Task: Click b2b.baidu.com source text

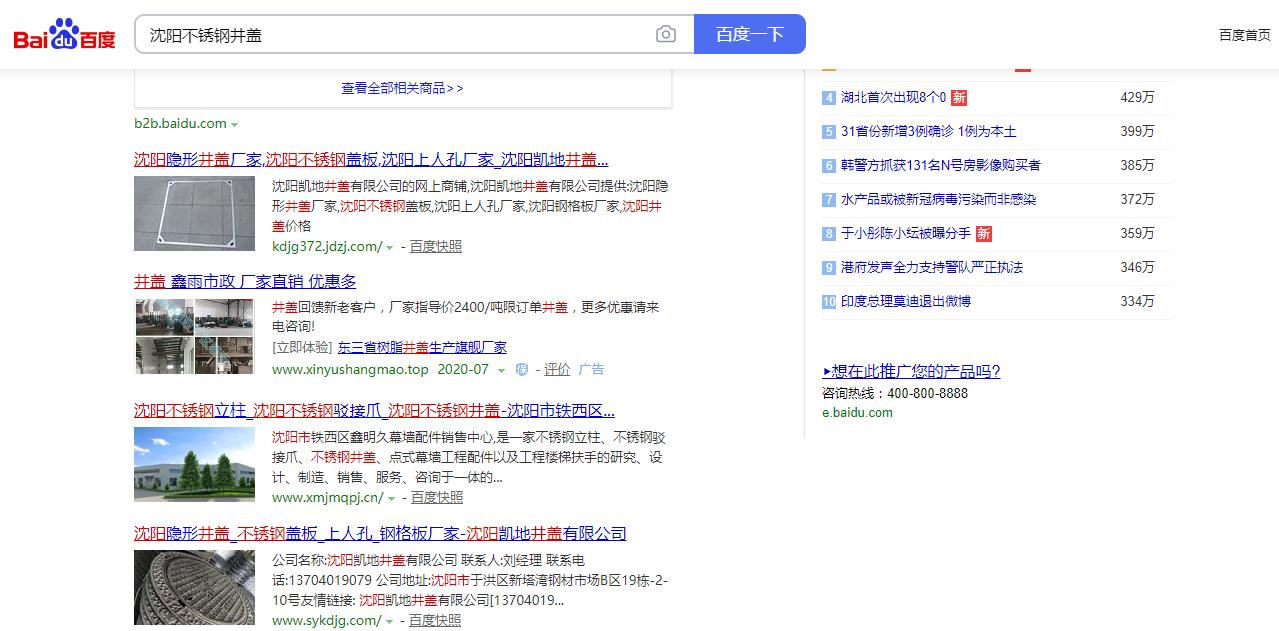Action: pyautogui.click(x=180, y=124)
